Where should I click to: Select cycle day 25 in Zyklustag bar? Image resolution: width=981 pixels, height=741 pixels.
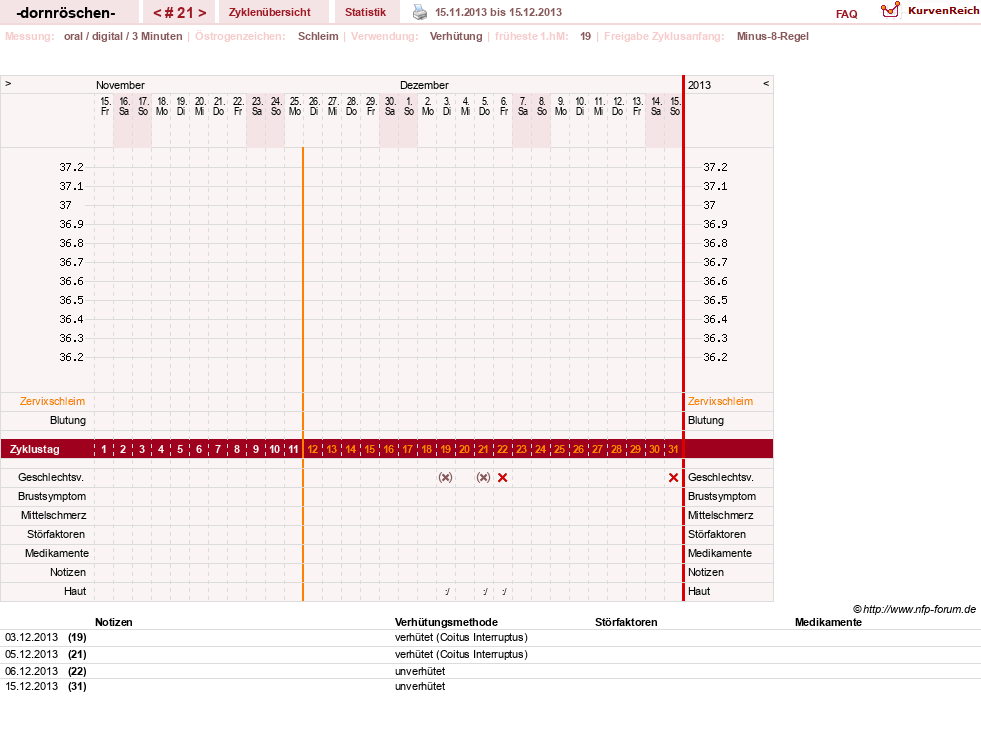coord(559,449)
